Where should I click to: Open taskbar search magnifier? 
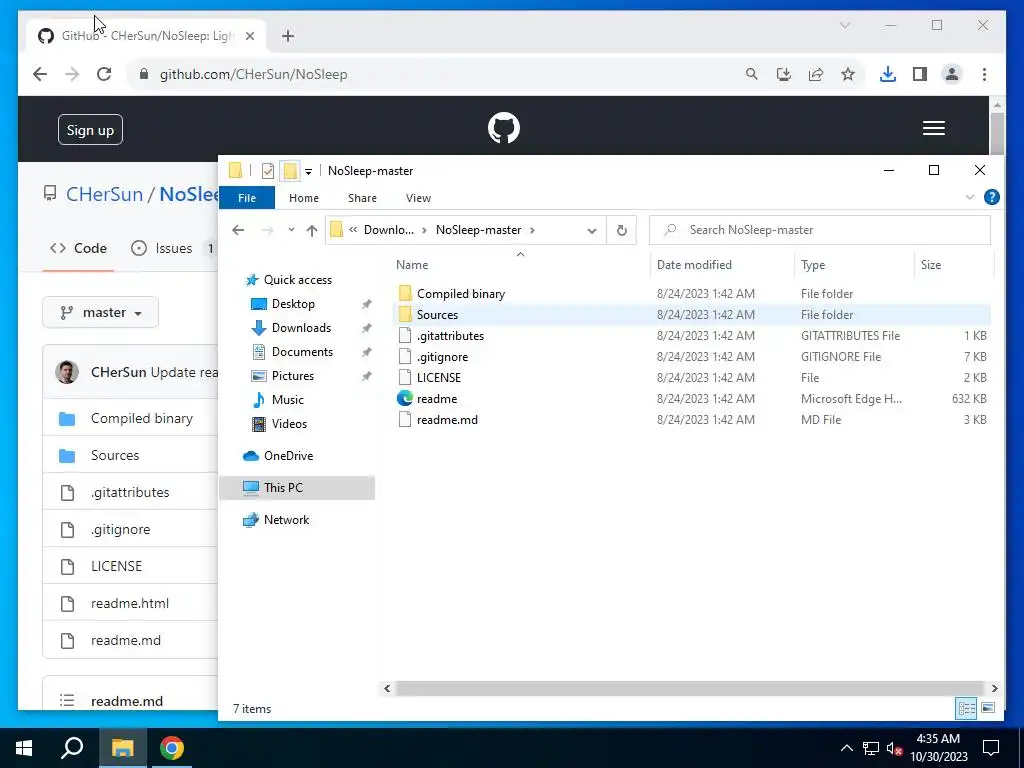(x=72, y=748)
